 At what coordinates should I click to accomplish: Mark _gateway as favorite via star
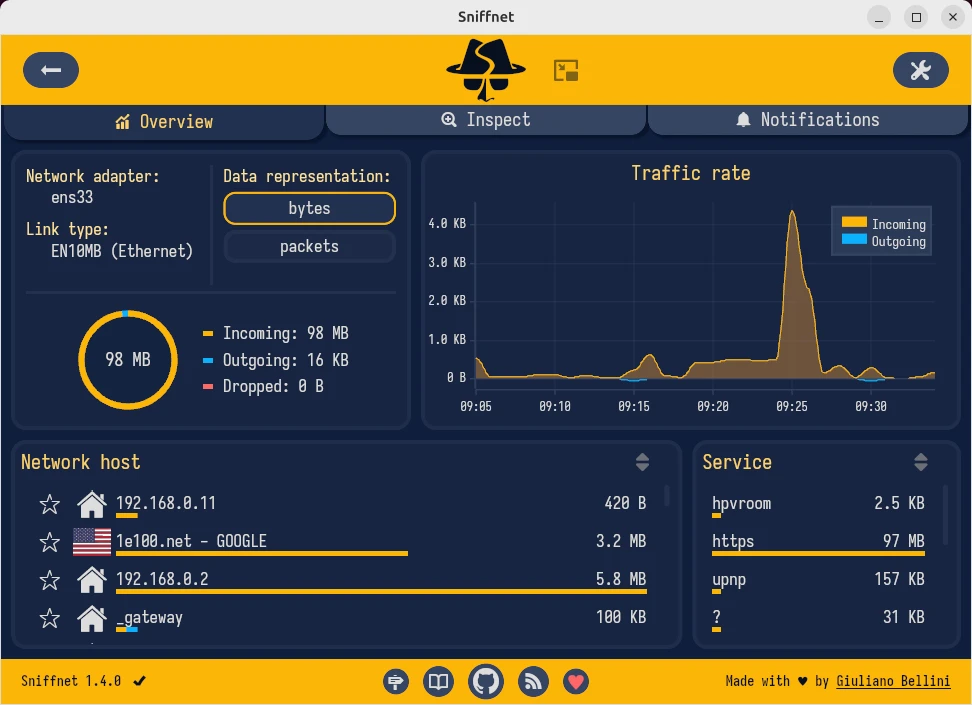[50, 618]
